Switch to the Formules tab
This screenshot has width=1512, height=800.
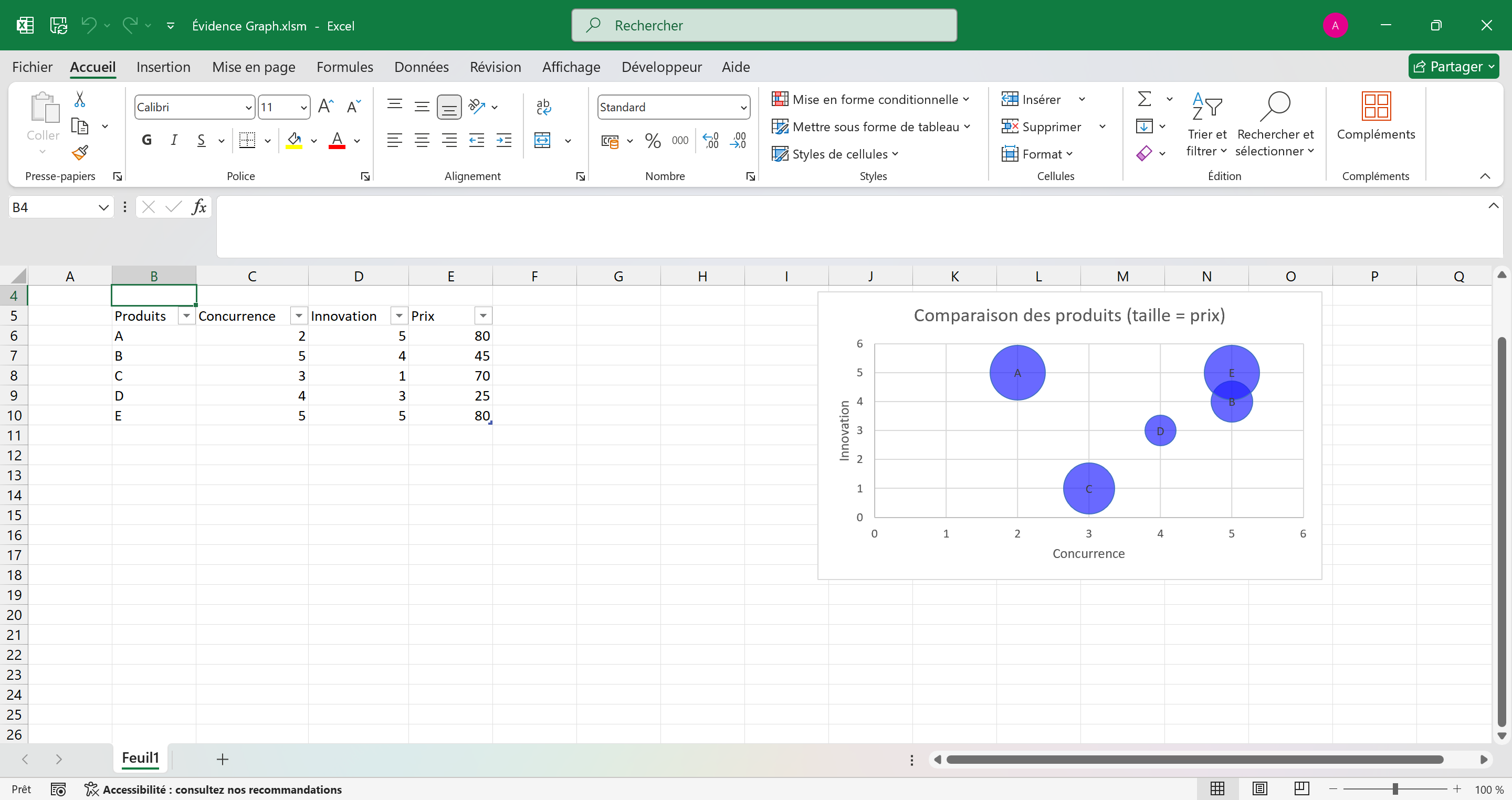pos(344,67)
